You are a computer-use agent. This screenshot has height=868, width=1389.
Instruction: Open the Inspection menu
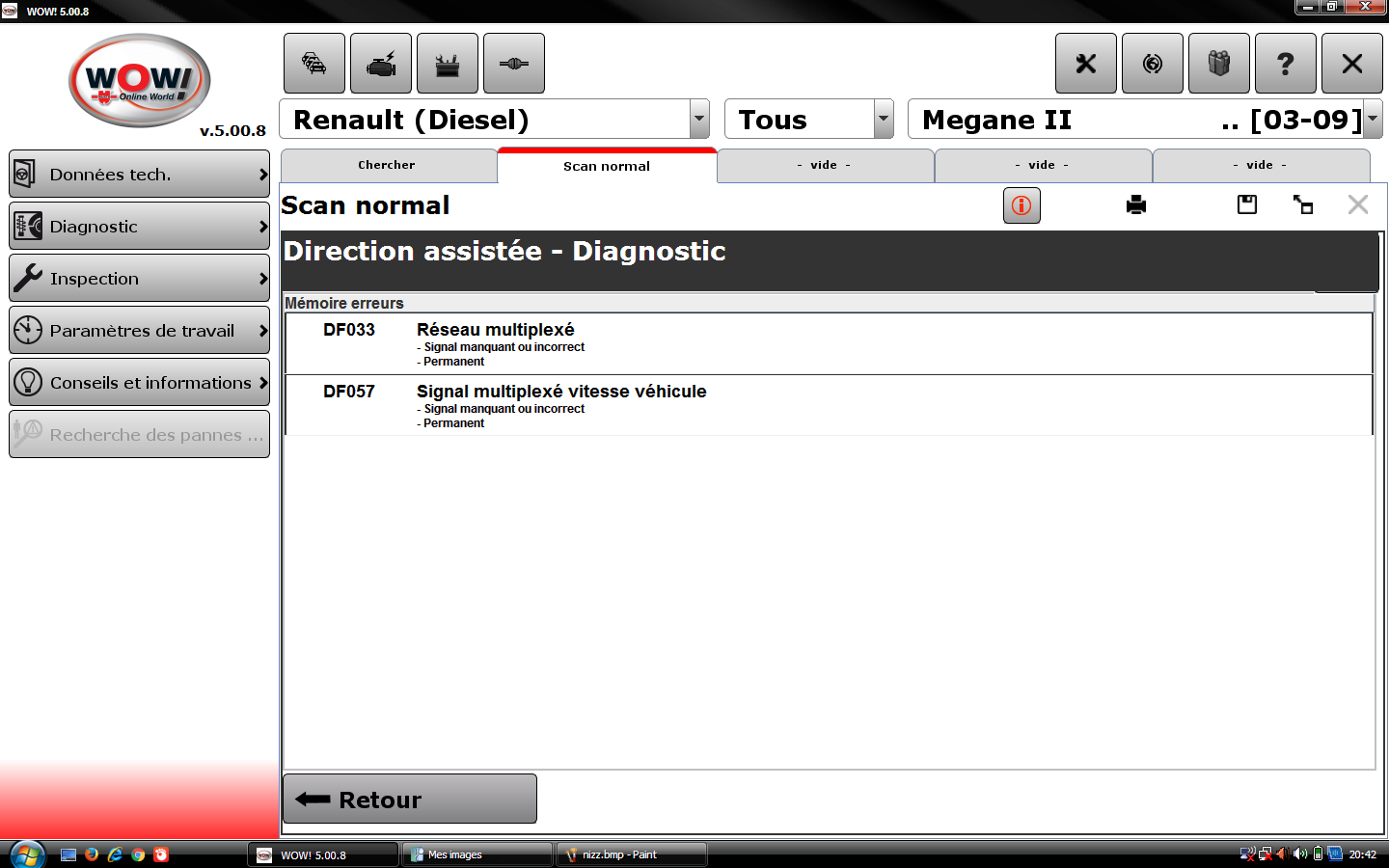click(140, 279)
